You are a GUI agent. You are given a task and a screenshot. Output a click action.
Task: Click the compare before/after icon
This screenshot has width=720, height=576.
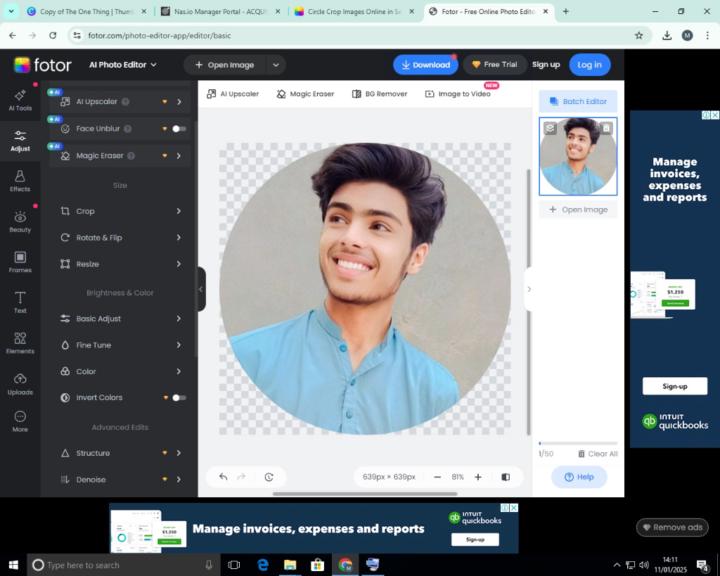506,477
